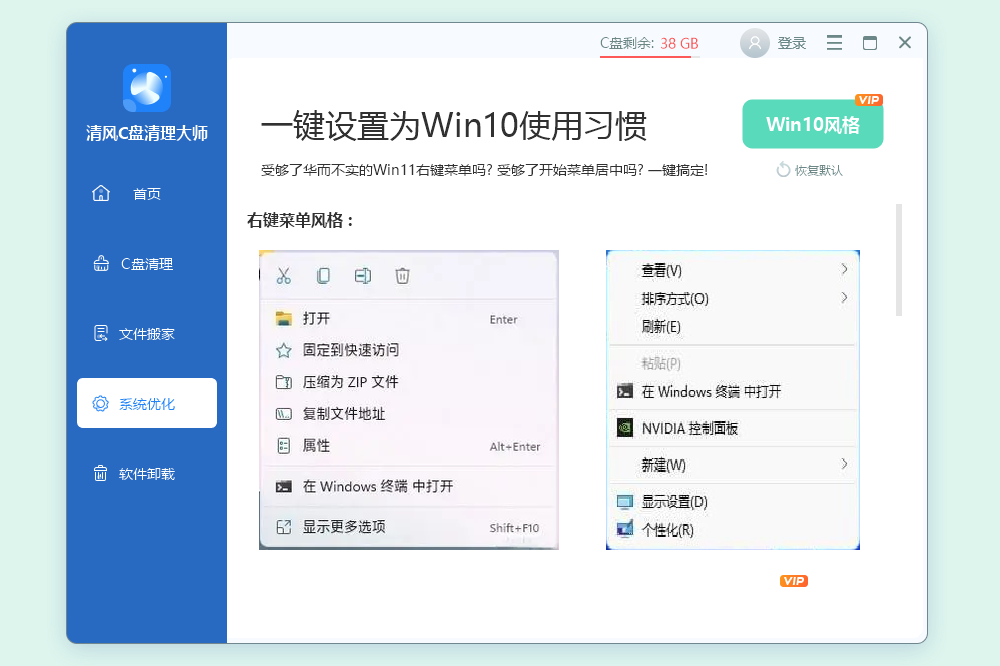Click the 登录 login link

point(792,43)
